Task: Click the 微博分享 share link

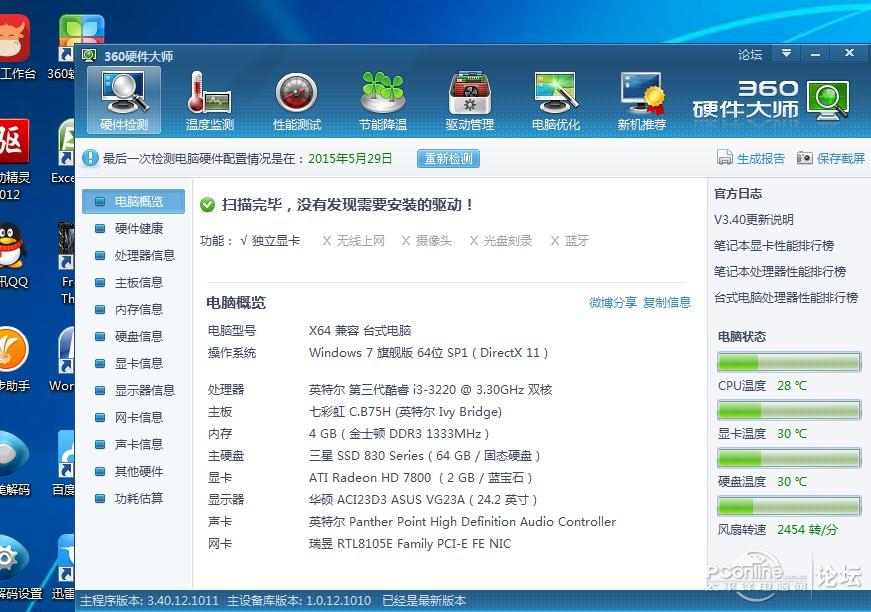Action: [x=613, y=303]
